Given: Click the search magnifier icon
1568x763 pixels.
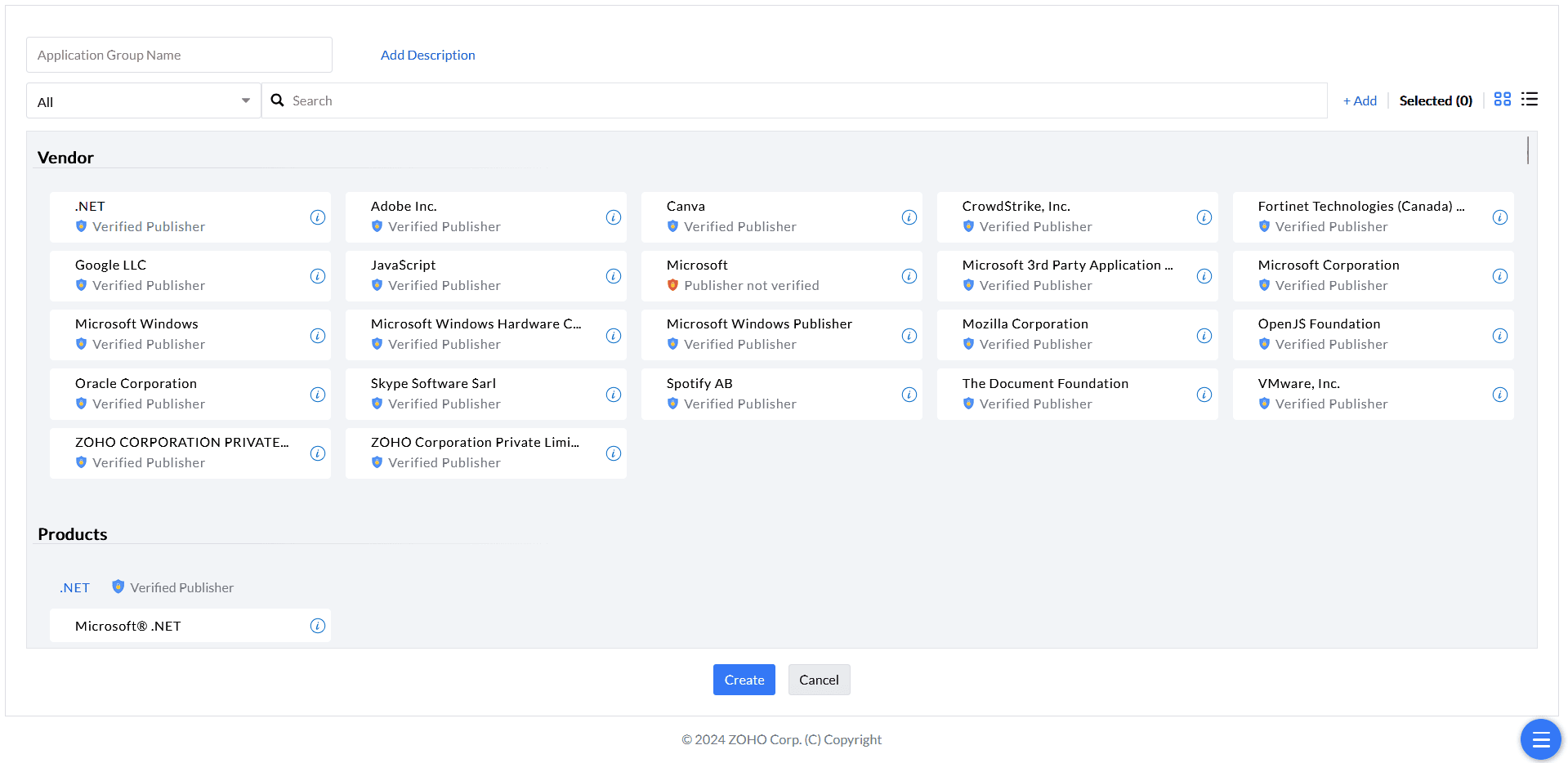Looking at the screenshot, I should pyautogui.click(x=278, y=100).
